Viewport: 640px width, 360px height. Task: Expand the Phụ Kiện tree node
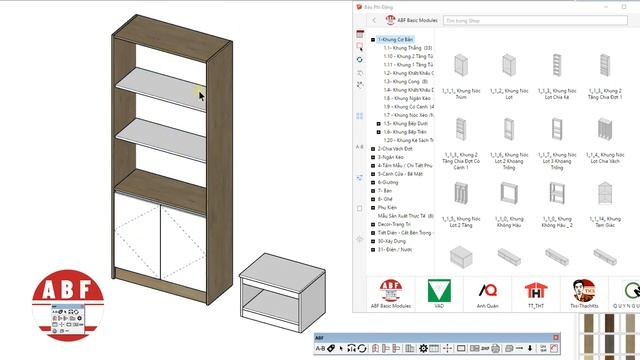373,208
